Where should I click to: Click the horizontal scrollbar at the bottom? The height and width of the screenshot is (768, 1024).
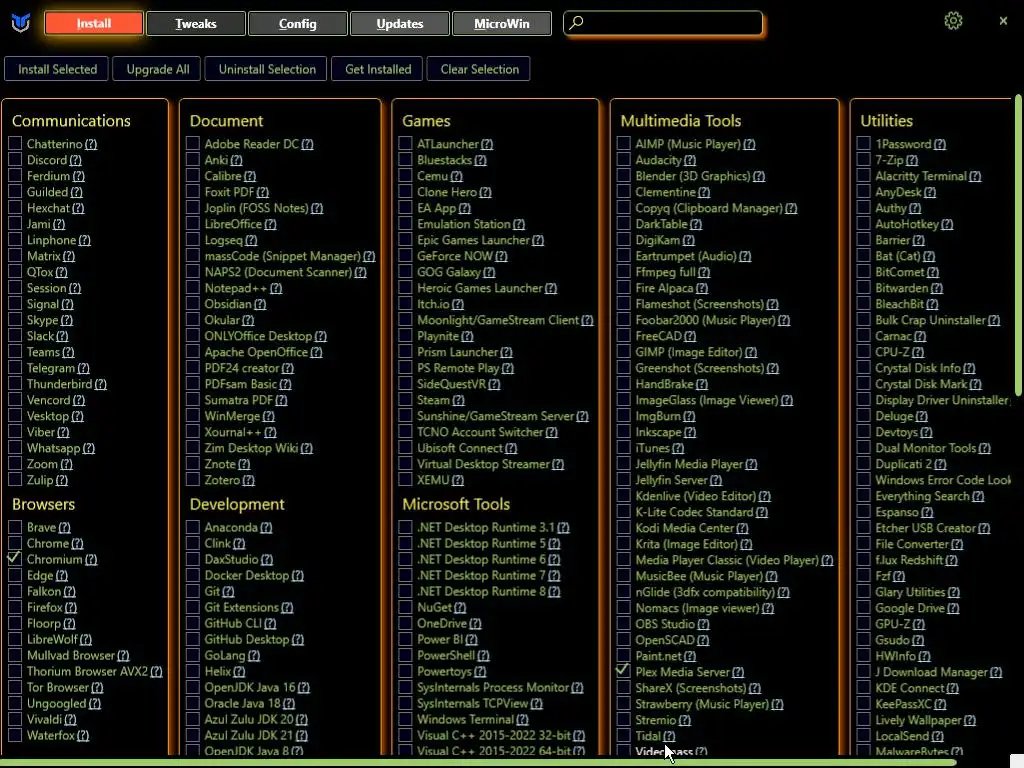coord(480,762)
